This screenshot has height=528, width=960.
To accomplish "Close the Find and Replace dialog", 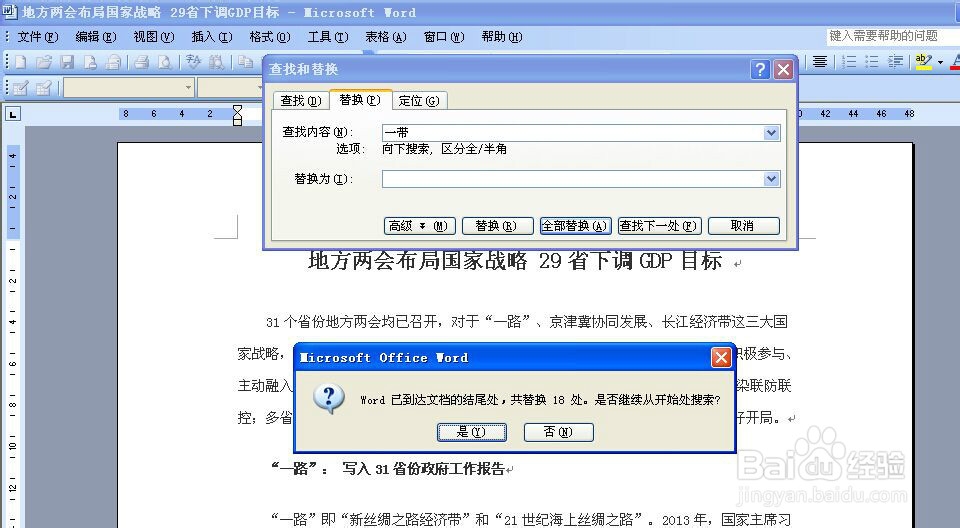I will 784,69.
